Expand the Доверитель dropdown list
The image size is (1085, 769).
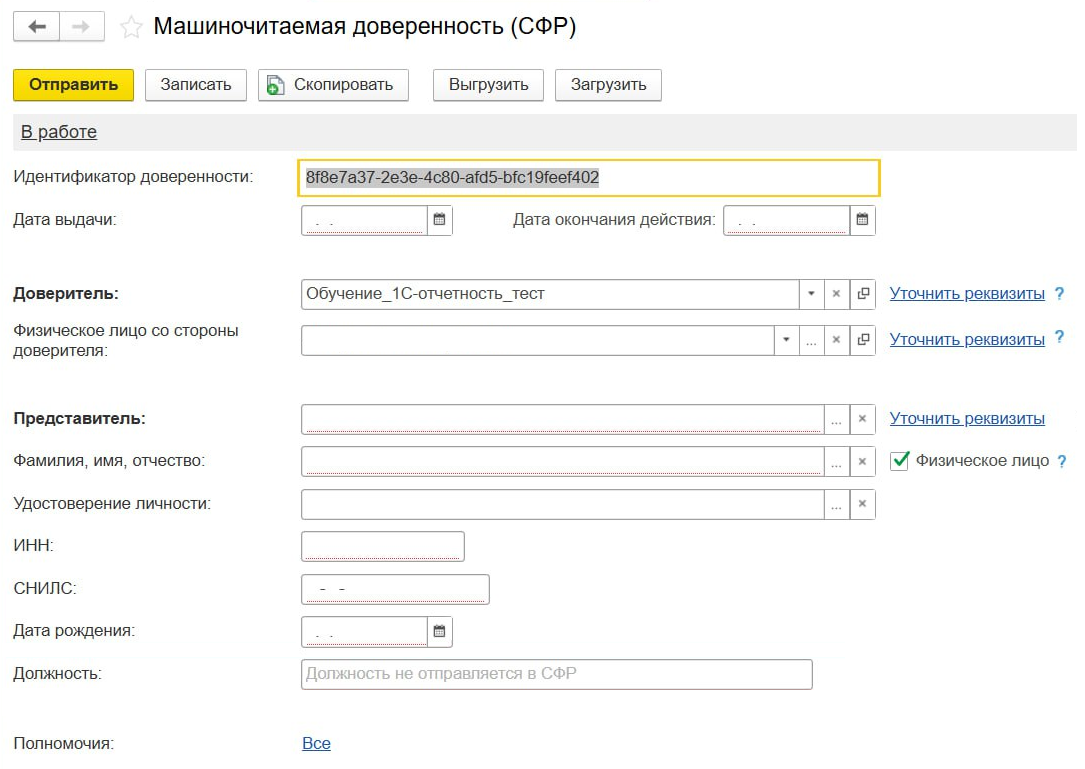tap(811, 294)
